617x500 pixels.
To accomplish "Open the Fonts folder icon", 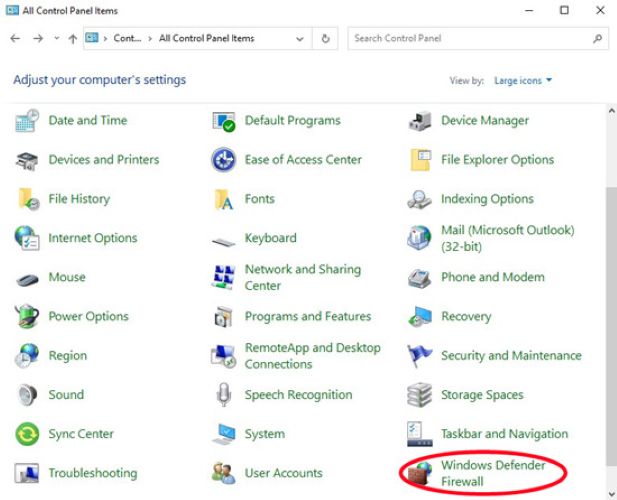I will [224, 199].
